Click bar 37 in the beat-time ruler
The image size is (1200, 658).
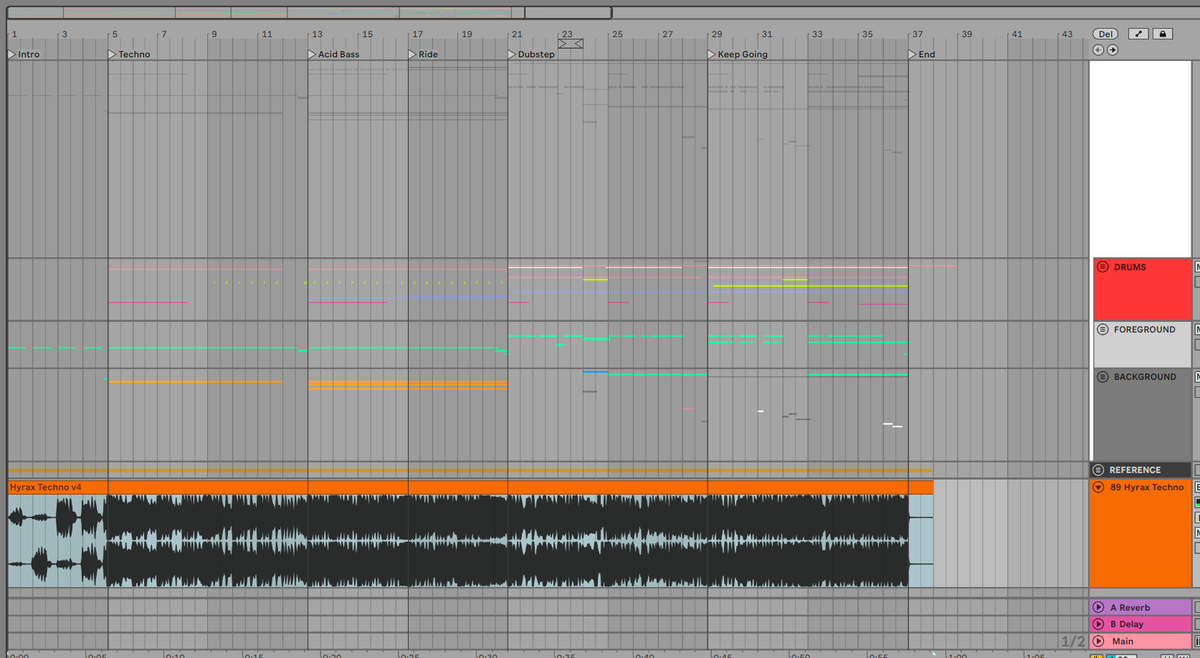917,34
